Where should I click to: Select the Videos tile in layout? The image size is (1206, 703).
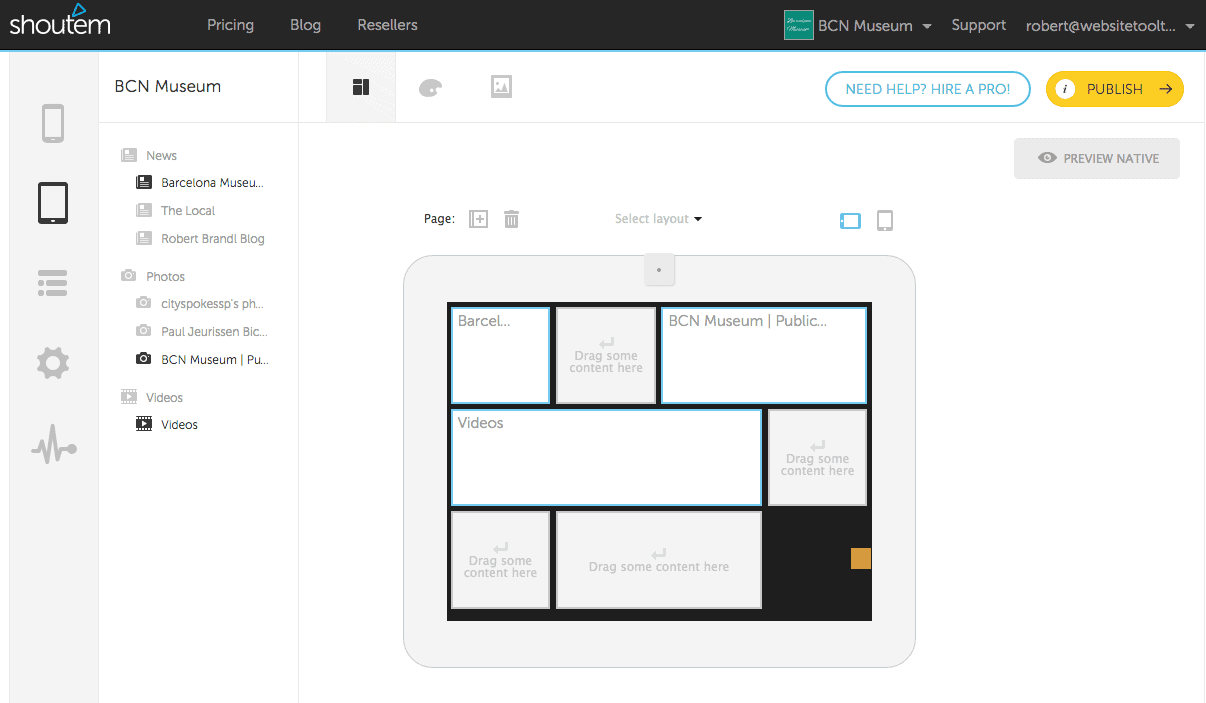point(606,458)
